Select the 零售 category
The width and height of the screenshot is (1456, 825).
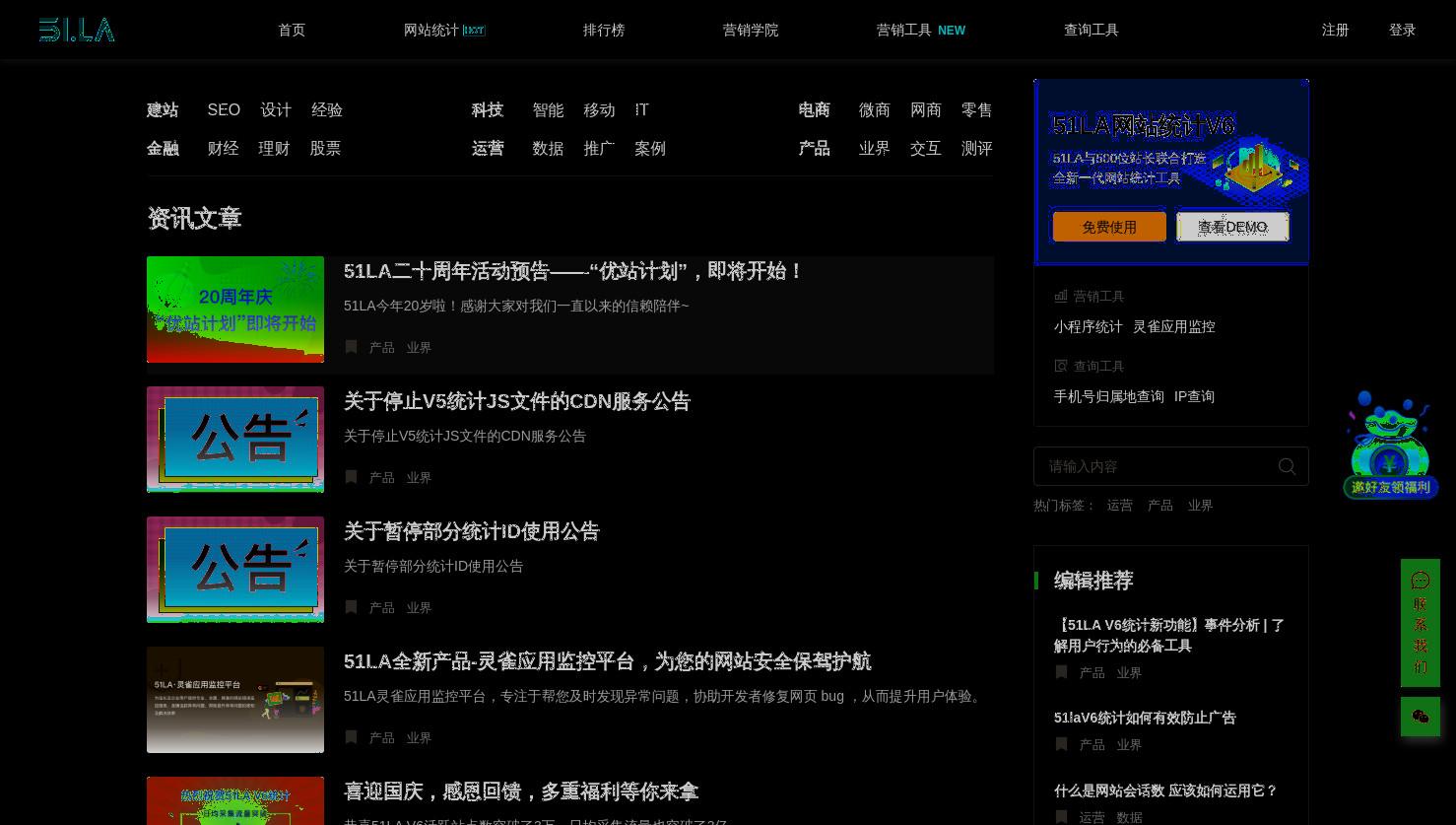(976, 110)
